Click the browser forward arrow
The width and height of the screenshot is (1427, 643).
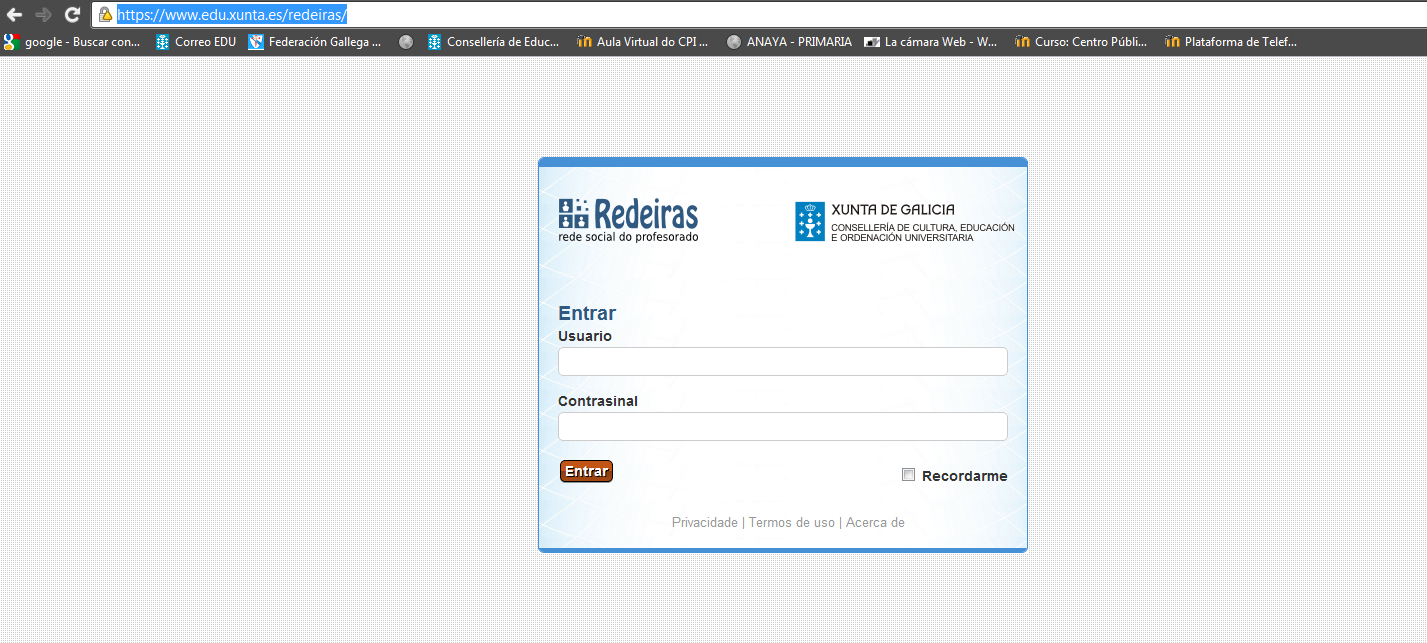(x=43, y=15)
